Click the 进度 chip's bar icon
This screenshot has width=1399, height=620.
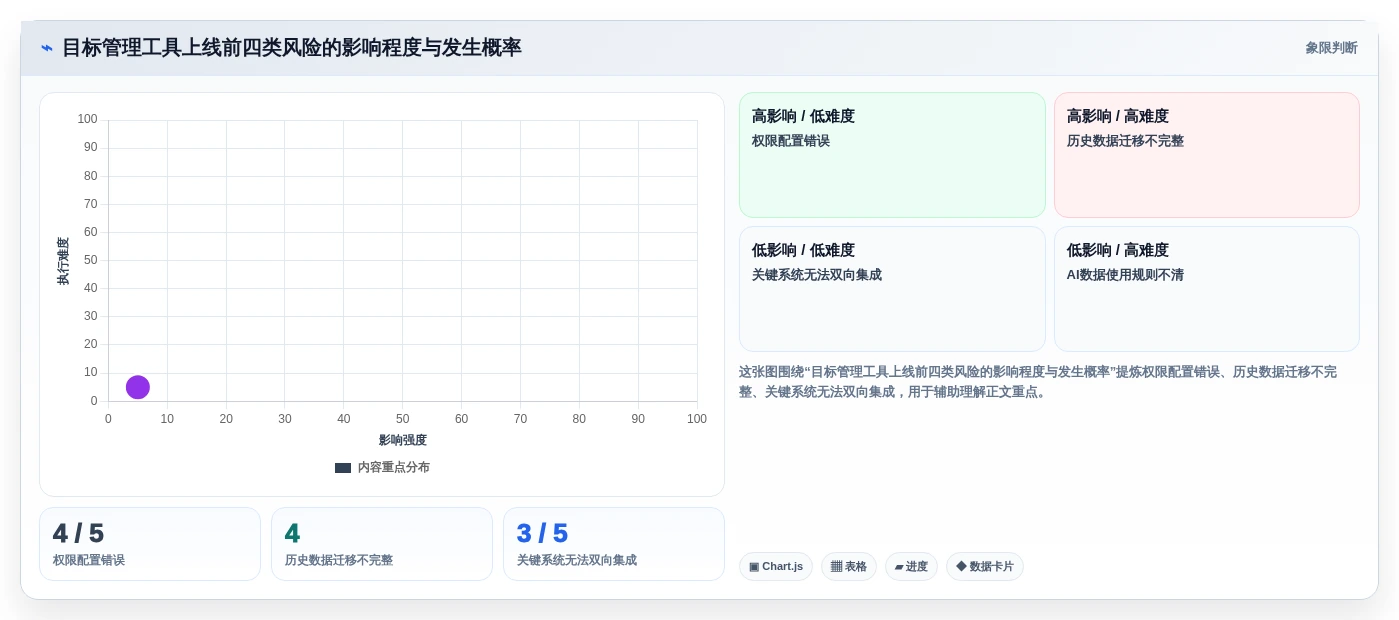[x=899, y=567]
